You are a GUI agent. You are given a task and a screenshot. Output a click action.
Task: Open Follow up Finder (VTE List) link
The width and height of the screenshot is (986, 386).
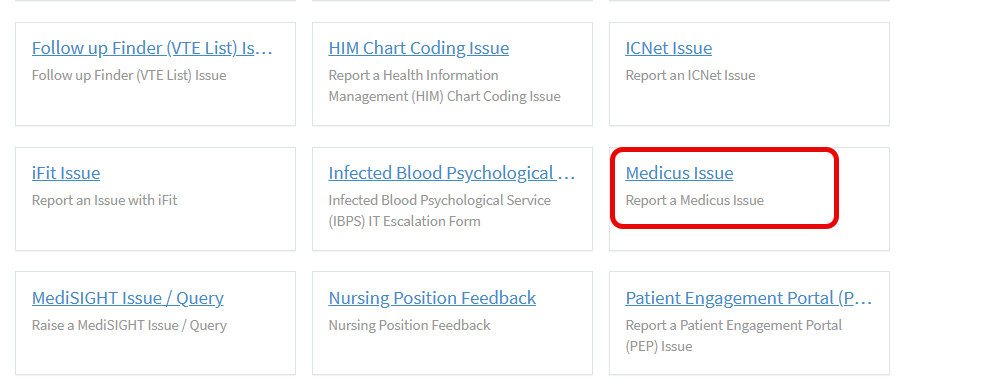pos(152,48)
